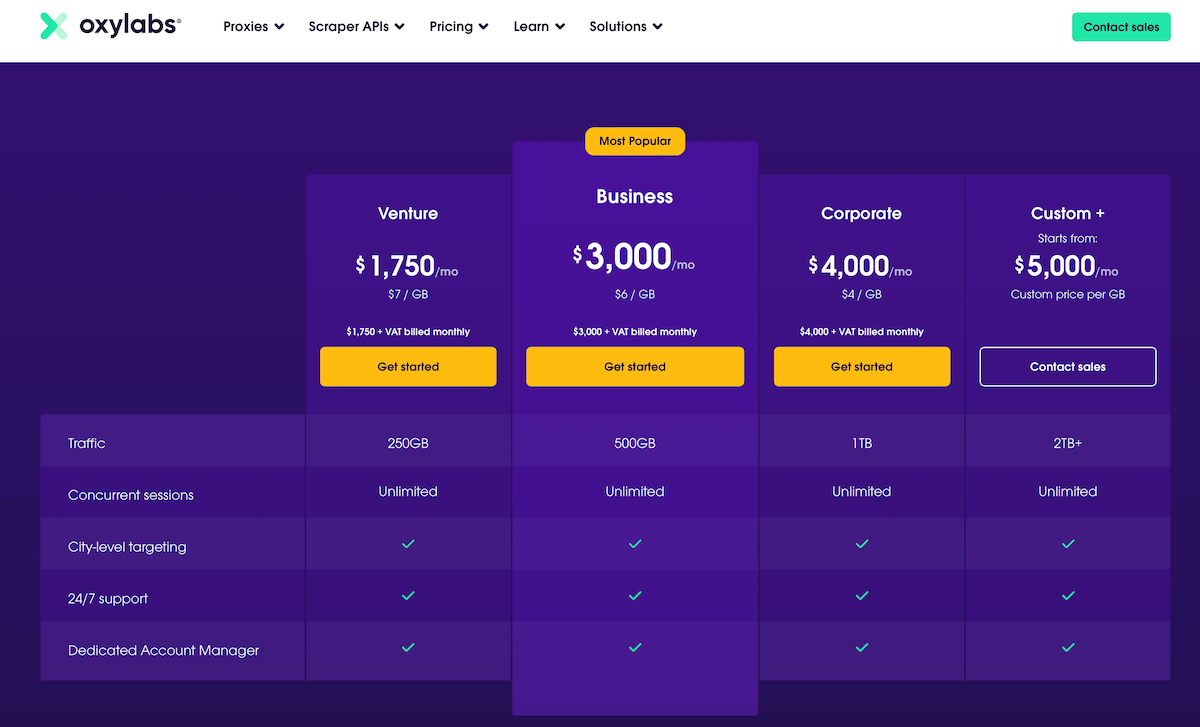Click the Custom + plan title
1200x727 pixels.
click(1068, 213)
